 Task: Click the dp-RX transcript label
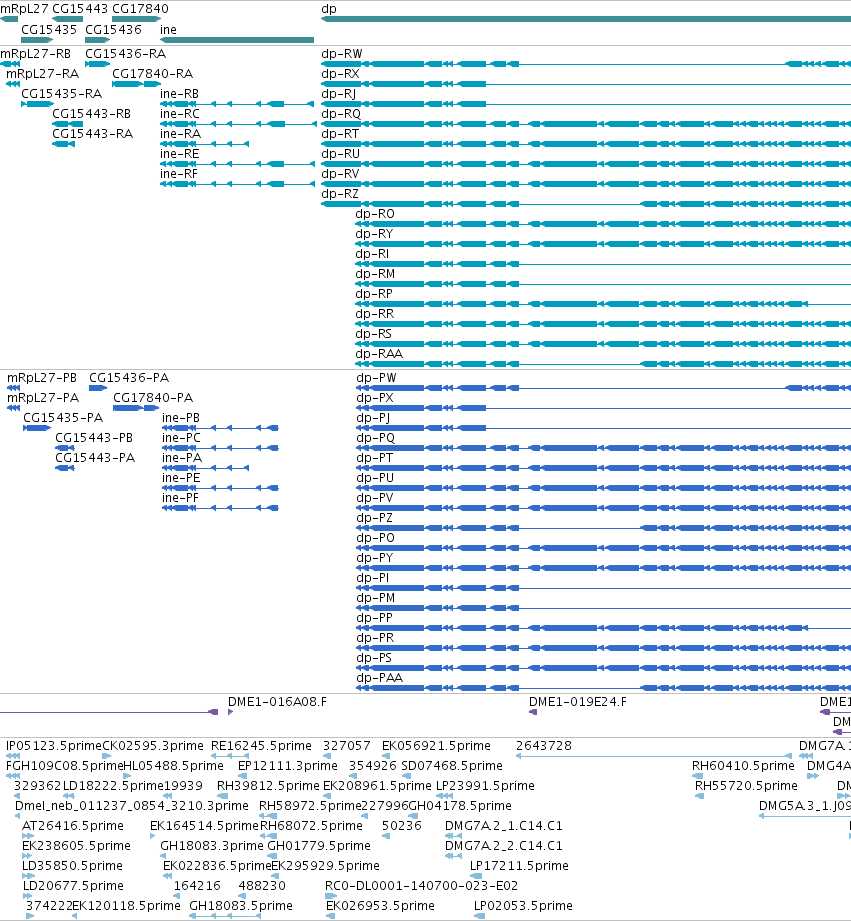(340, 74)
